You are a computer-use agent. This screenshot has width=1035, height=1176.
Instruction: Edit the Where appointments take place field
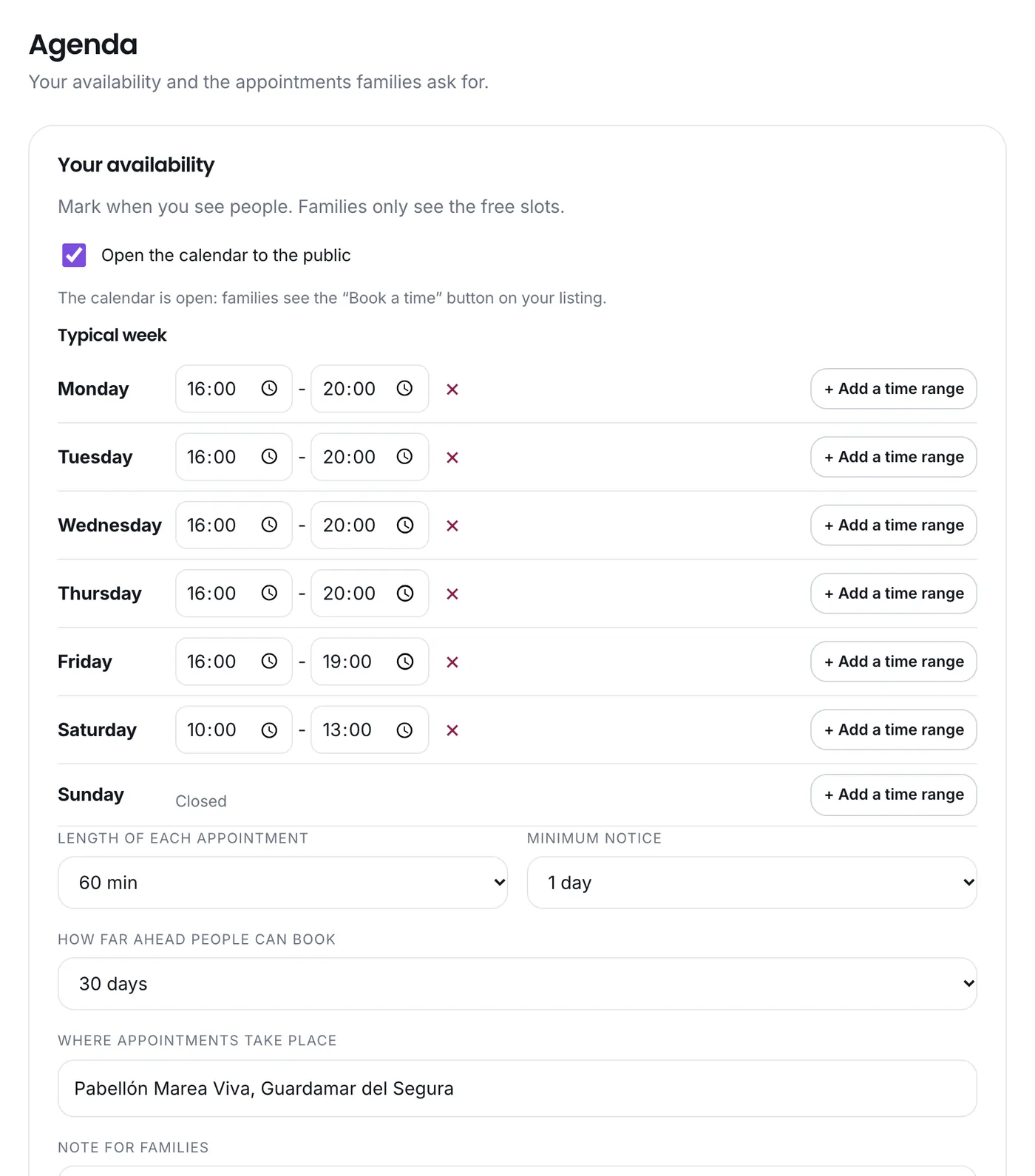pos(517,1089)
